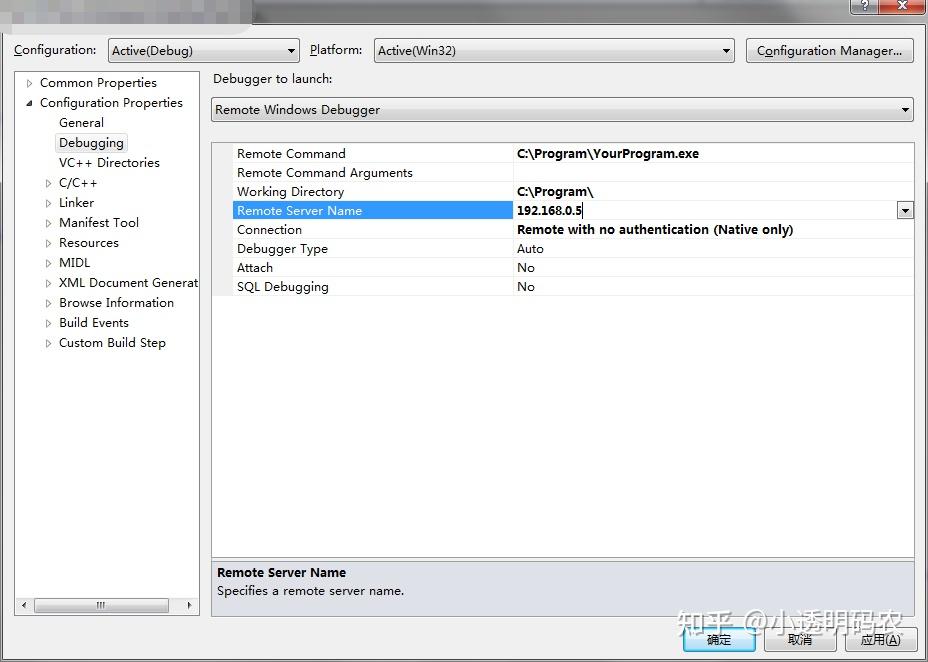Viewport: 928px width, 662px height.
Task: Open the Remote Server Name value dropdown
Action: pyautogui.click(x=905, y=210)
